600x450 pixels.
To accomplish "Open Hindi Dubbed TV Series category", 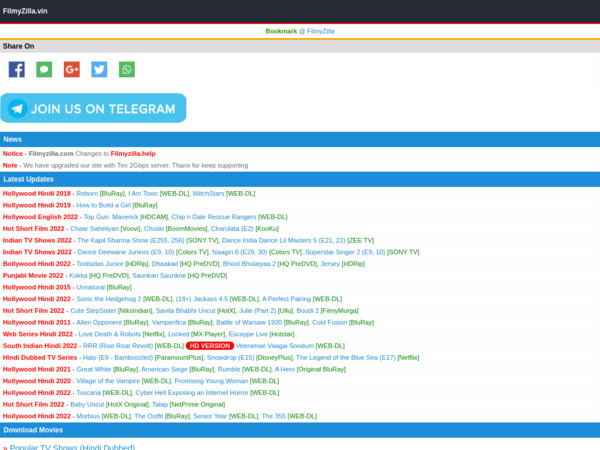I will [x=40, y=358].
